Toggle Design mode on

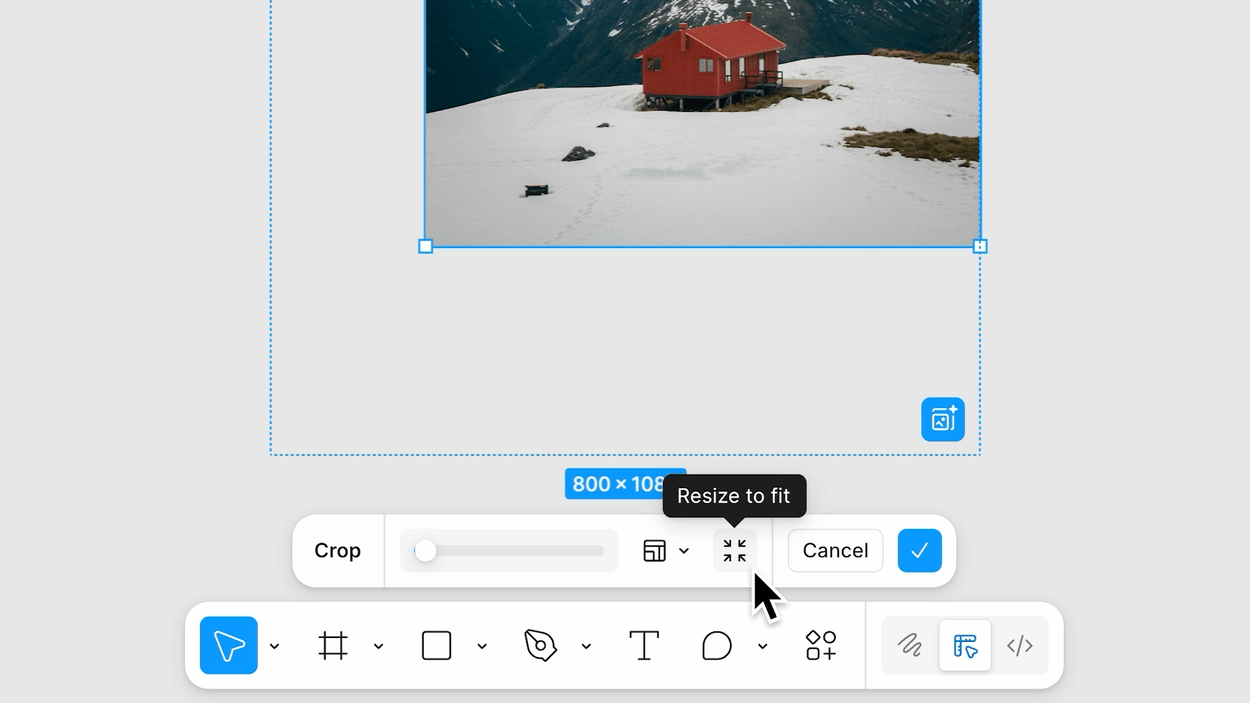[964, 646]
